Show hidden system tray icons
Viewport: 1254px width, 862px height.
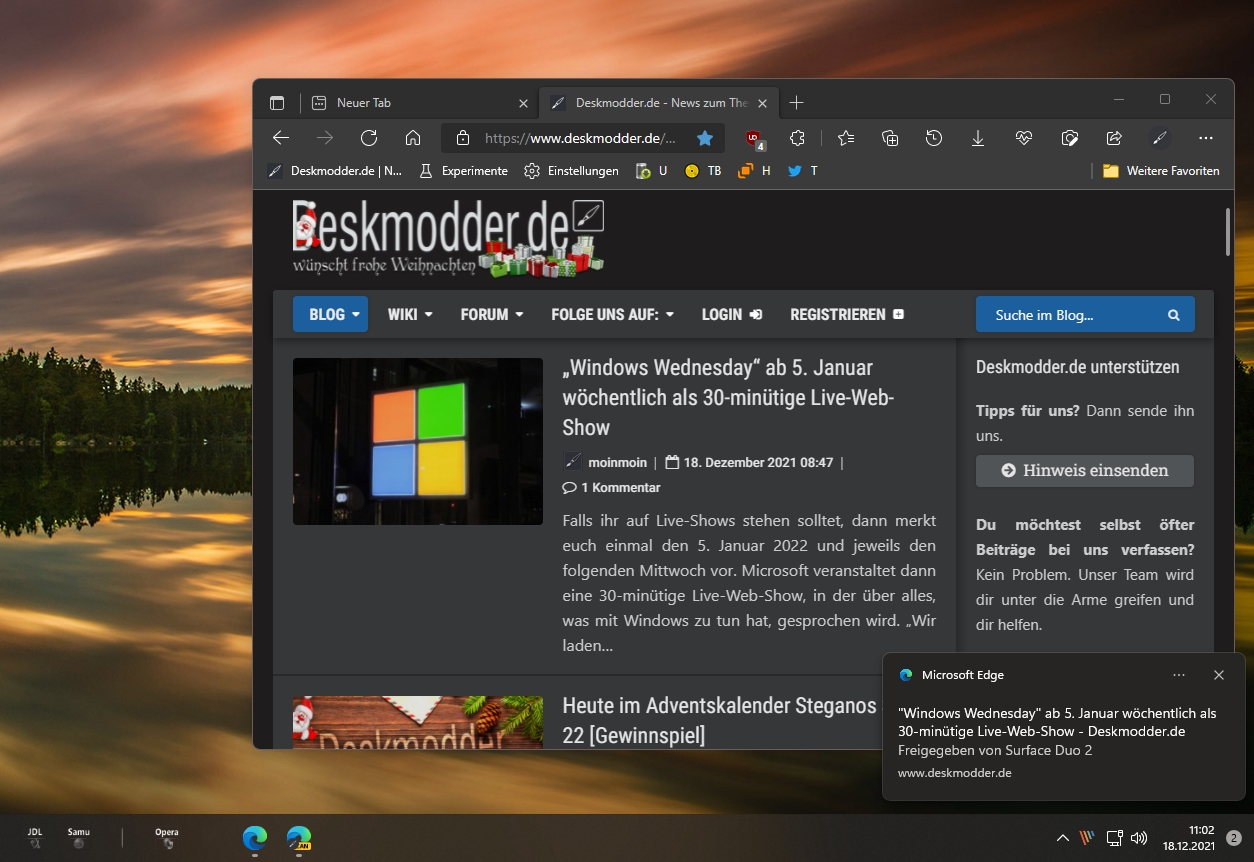pos(1062,837)
